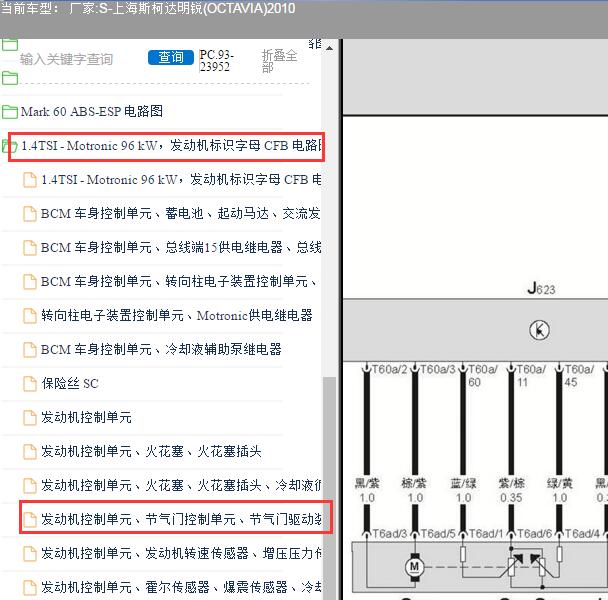
Task: Click the 紫/棕 0.35 wire color label
Action: (x=511, y=491)
